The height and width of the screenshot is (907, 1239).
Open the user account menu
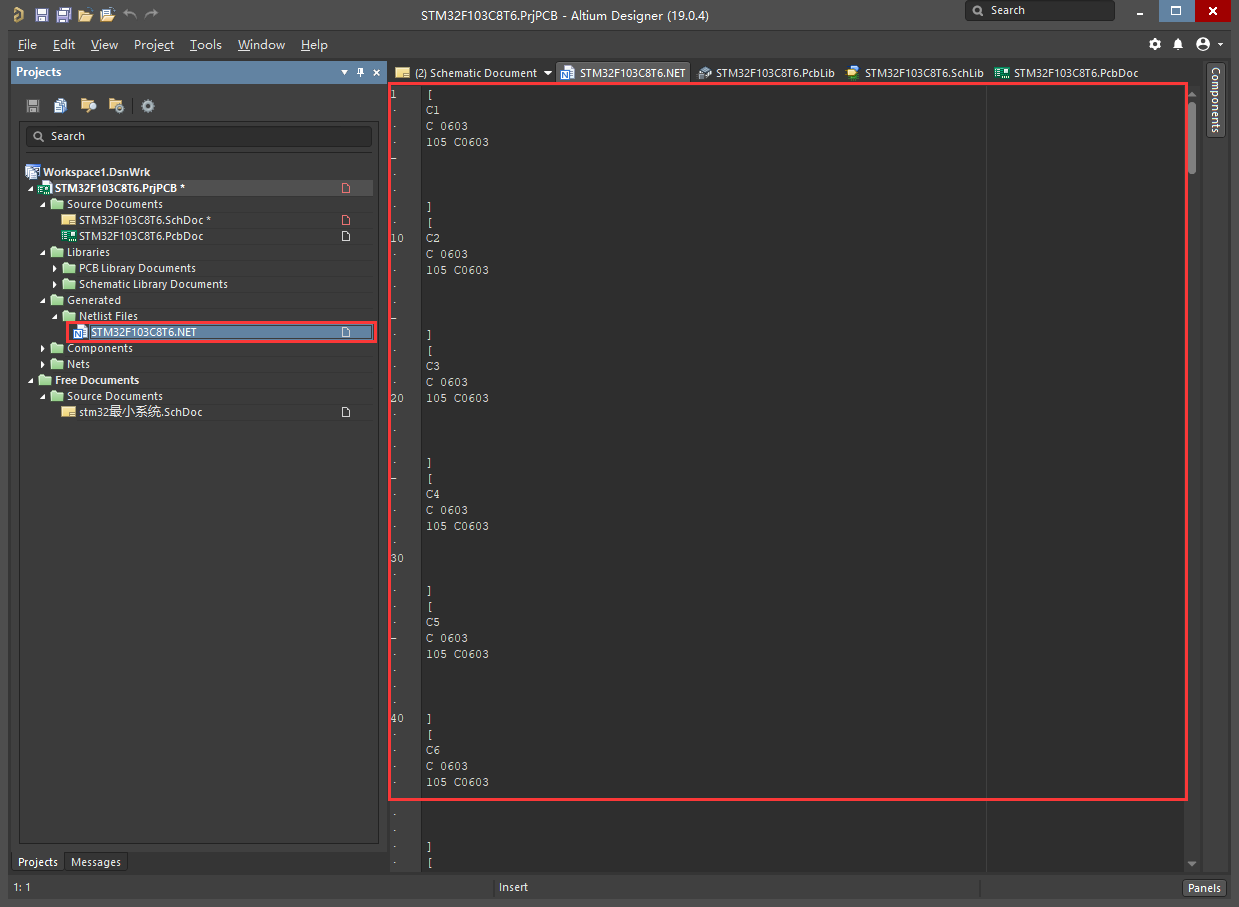(x=1209, y=44)
